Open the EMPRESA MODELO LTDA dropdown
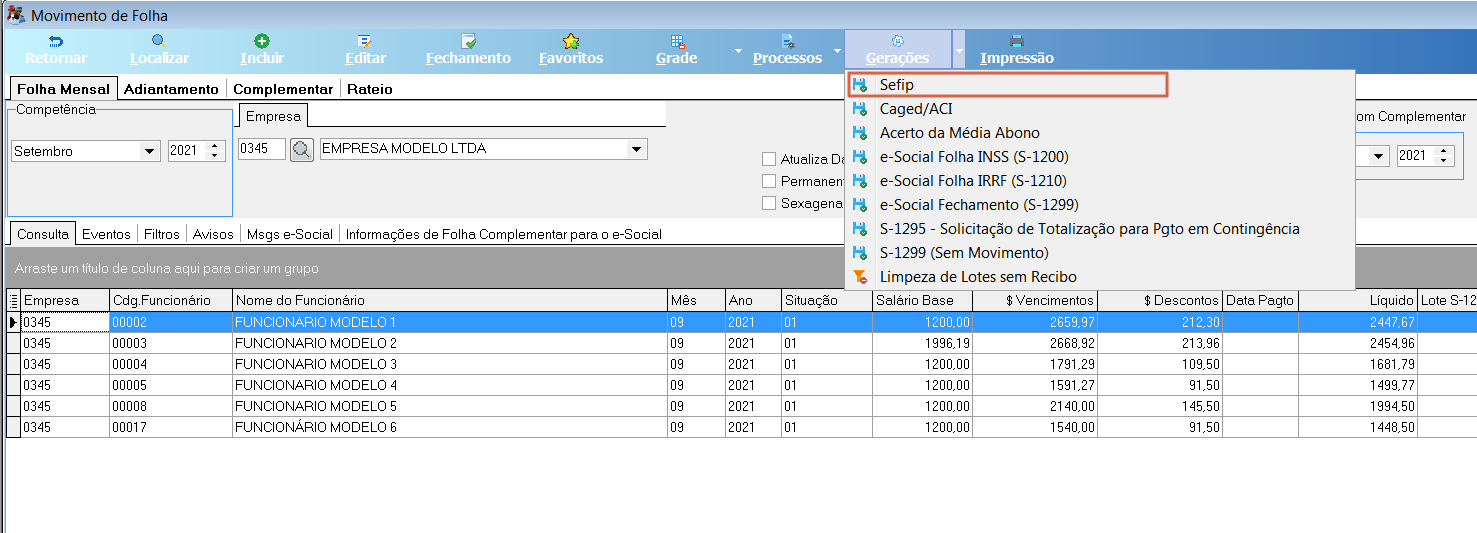The image size is (1477, 533). (x=636, y=149)
